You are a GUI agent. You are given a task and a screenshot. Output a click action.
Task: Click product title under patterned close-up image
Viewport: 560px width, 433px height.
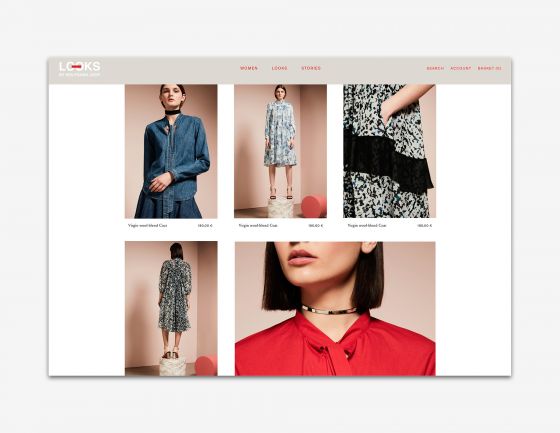click(367, 225)
